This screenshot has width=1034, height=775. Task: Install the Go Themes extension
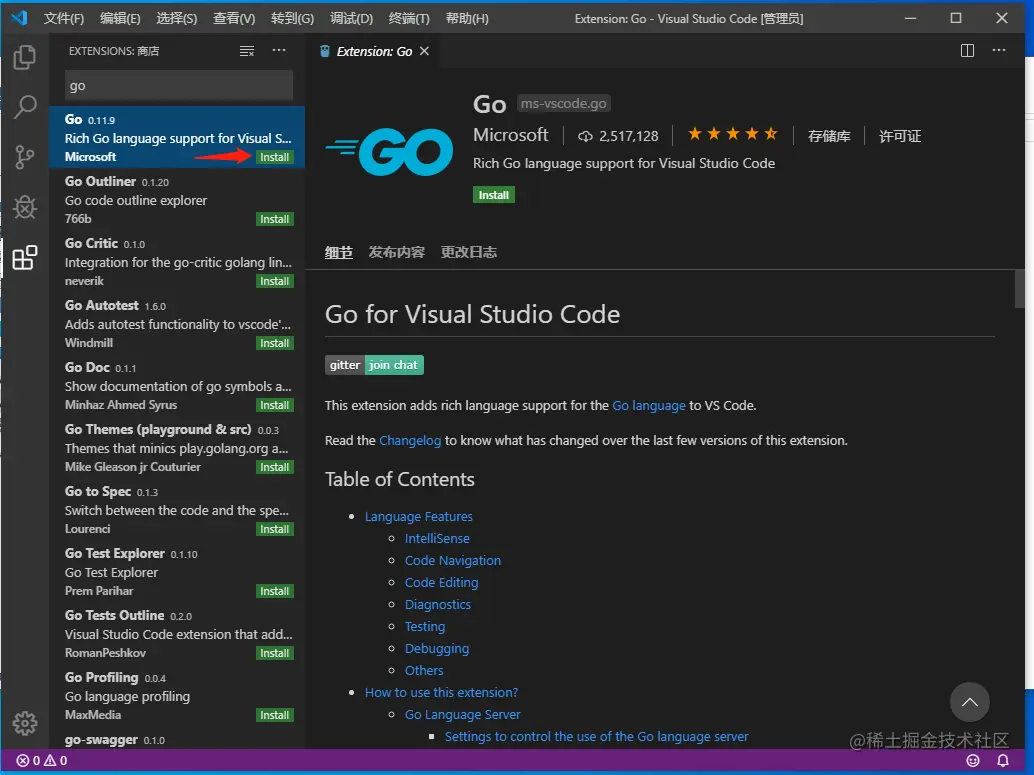[274, 467]
